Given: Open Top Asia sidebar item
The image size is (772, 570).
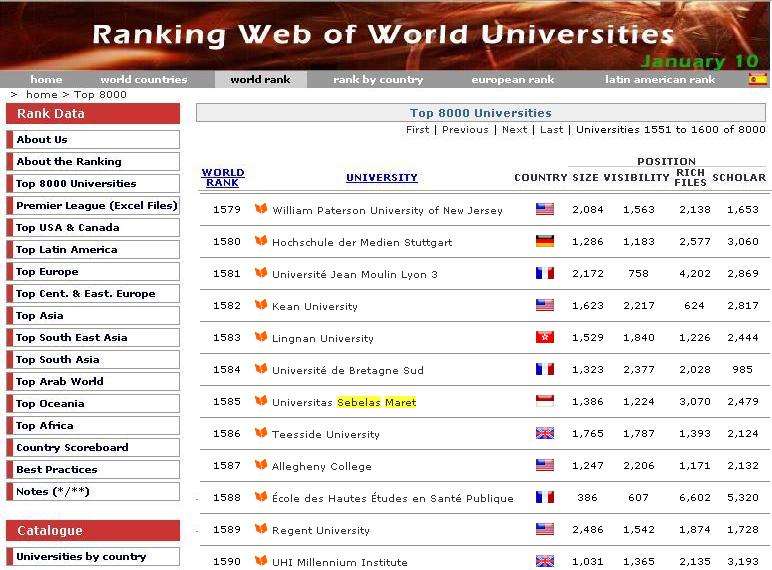Looking at the screenshot, I should pos(94,316).
